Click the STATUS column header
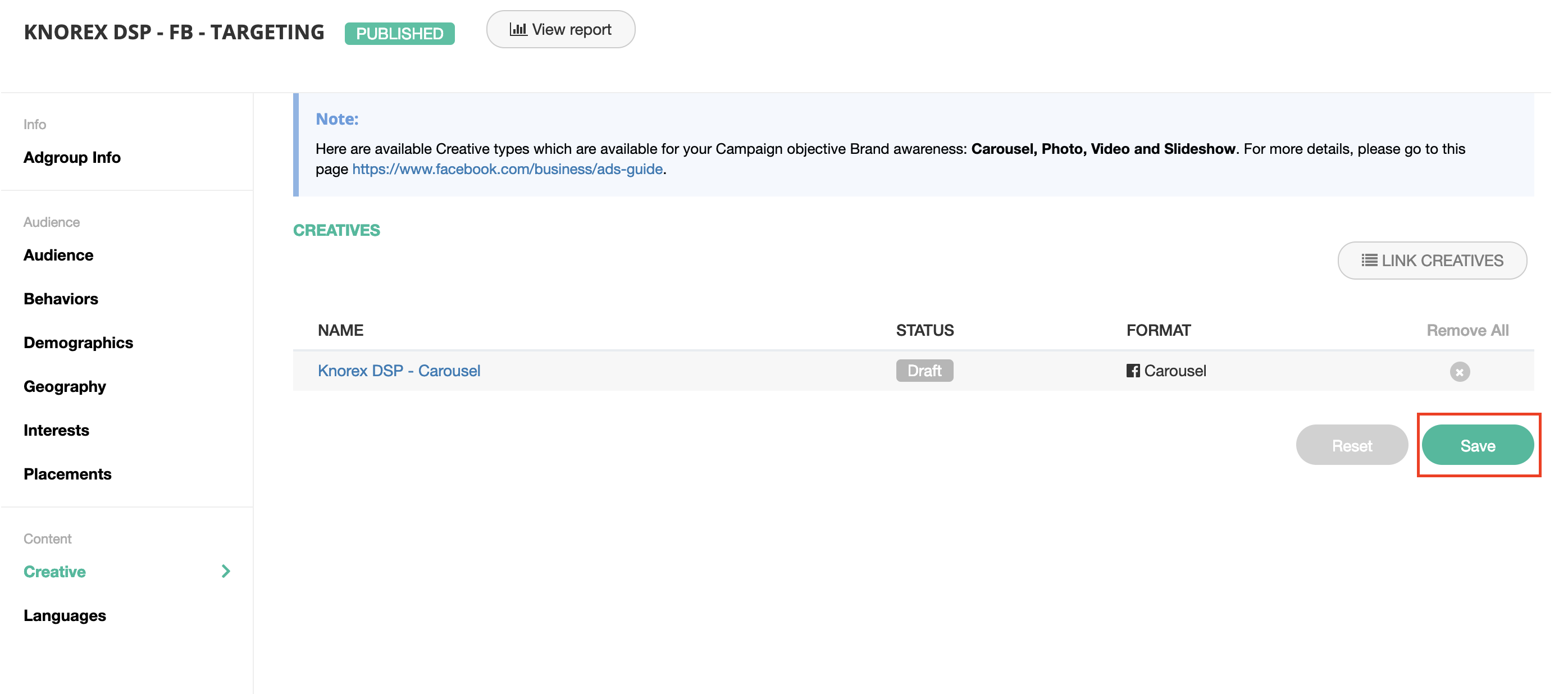This screenshot has height=694, width=1568. (x=924, y=330)
